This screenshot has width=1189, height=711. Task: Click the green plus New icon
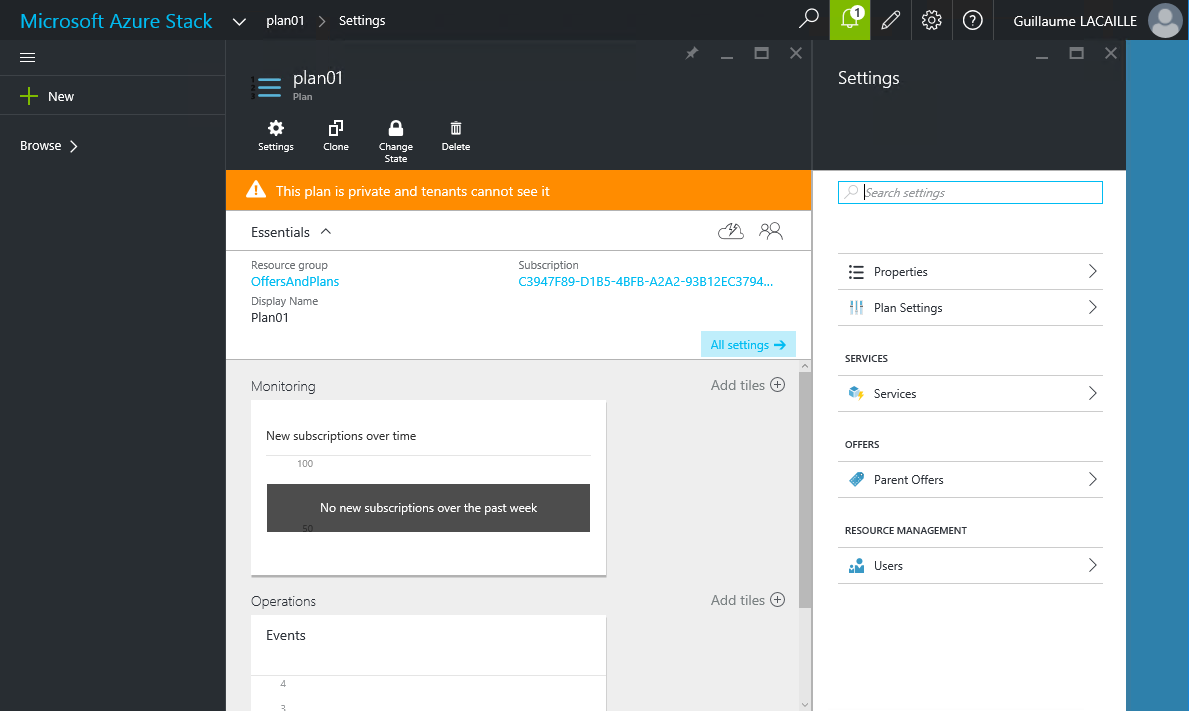[x=29, y=96]
